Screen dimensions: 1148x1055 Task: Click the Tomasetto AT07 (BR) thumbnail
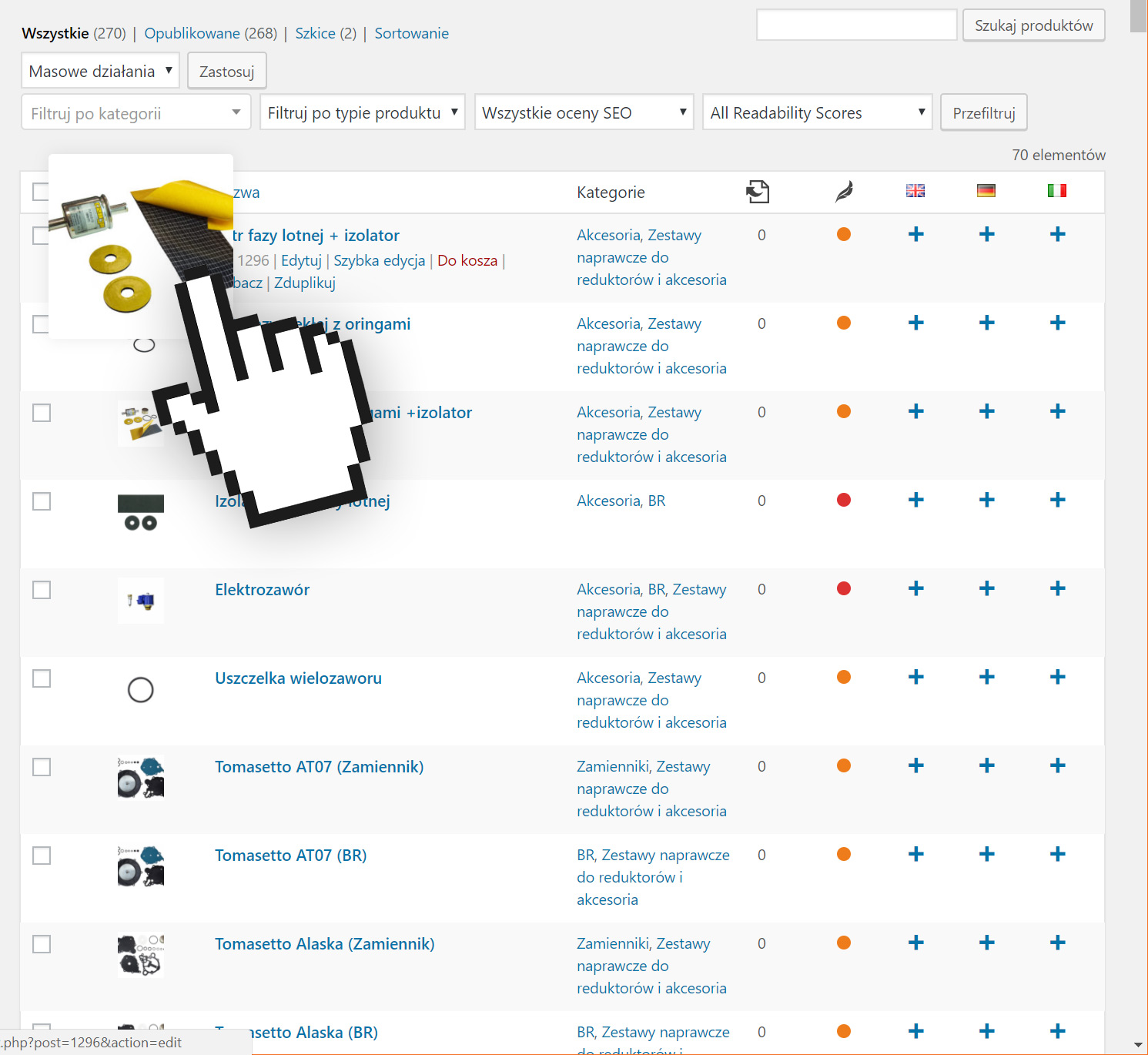(x=141, y=866)
